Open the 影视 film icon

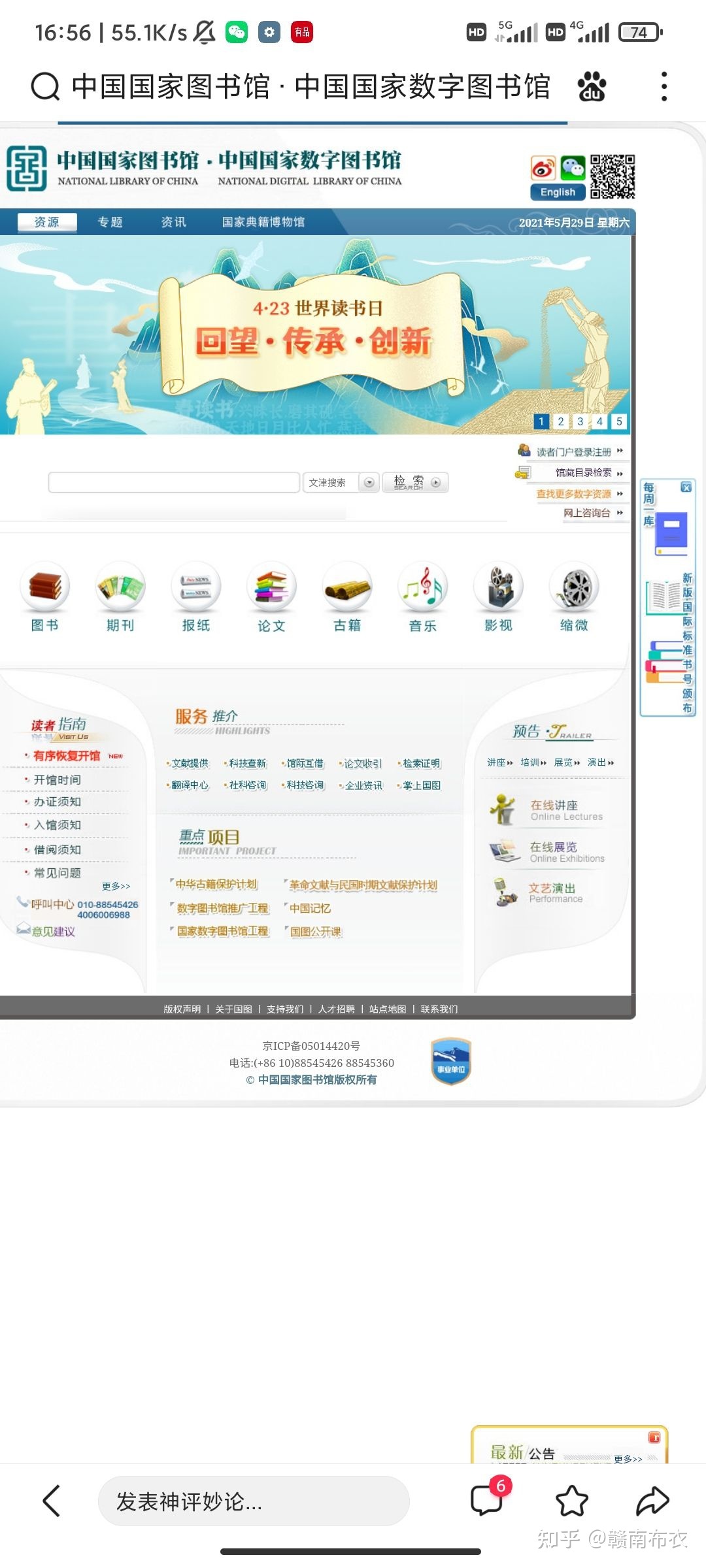(499, 598)
